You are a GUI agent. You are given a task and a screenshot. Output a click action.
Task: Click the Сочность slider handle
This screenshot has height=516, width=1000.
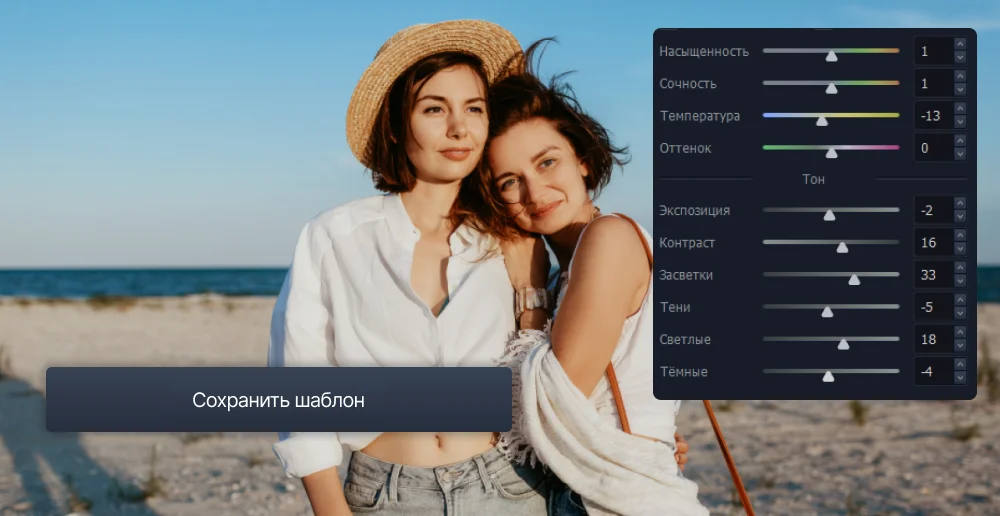tap(831, 88)
